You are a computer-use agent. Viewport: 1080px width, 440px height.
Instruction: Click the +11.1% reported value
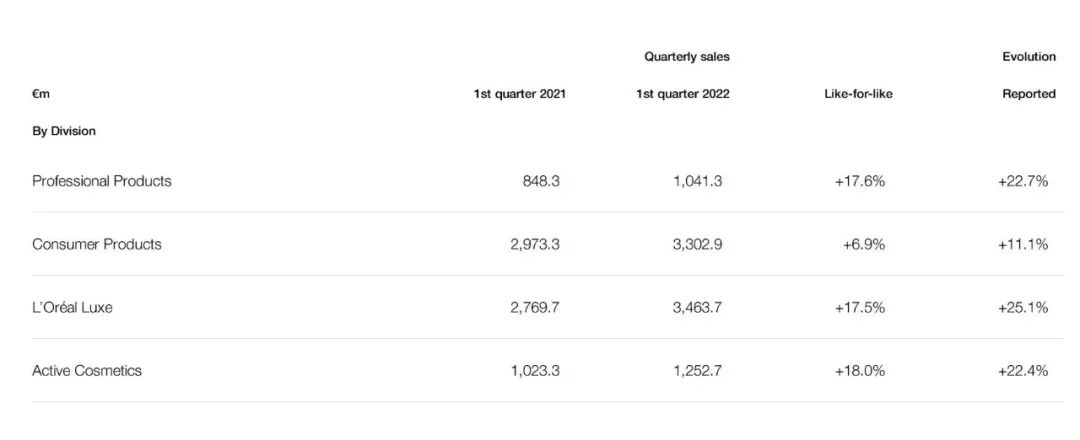(x=1023, y=244)
